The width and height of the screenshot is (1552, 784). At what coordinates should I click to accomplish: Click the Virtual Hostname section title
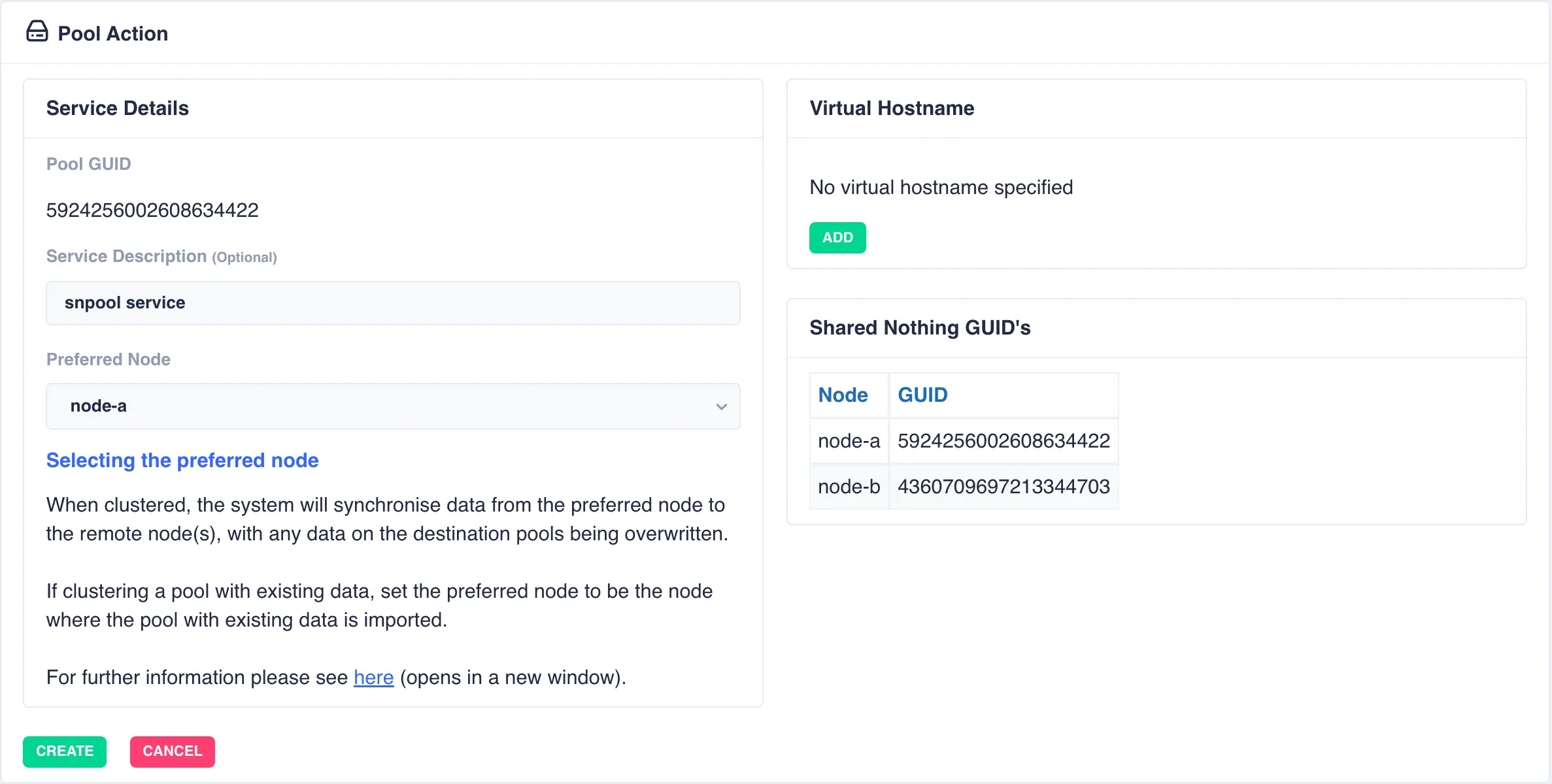[x=892, y=108]
